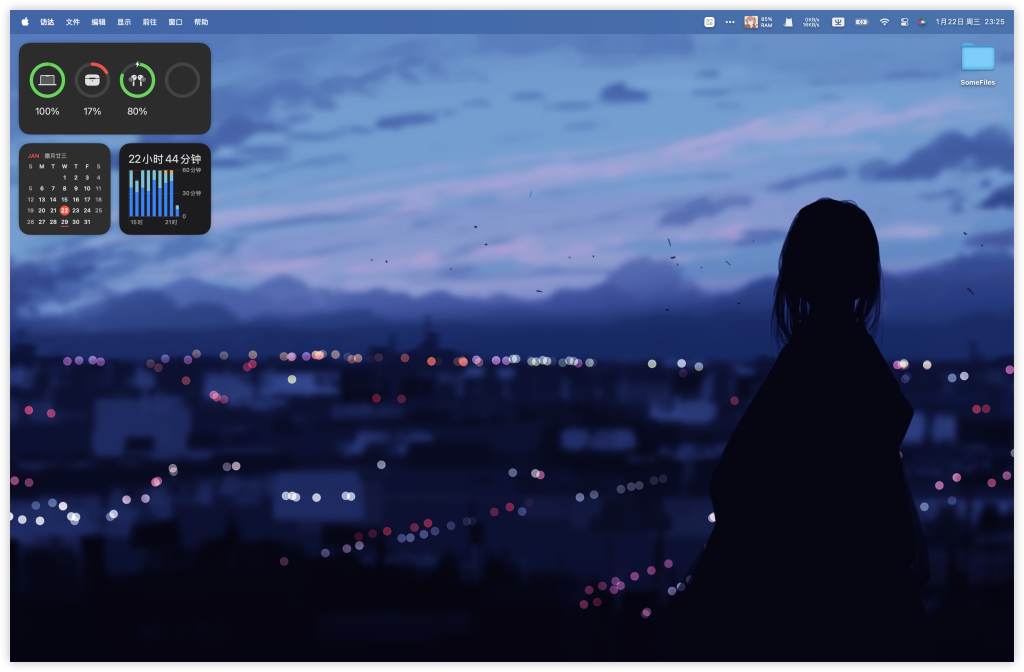1024x672 pixels.
Task: Click the cat icon in menu bar
Action: 788,22
